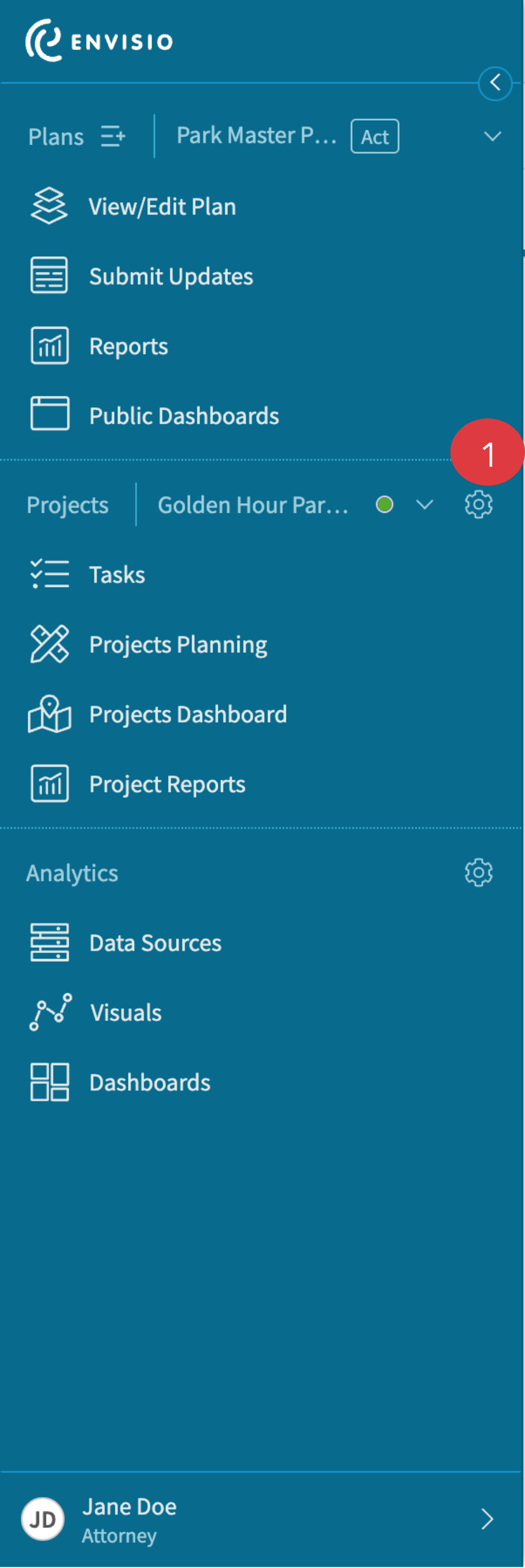The image size is (525, 1568).
Task: Click the Act status badge
Action: click(x=375, y=136)
